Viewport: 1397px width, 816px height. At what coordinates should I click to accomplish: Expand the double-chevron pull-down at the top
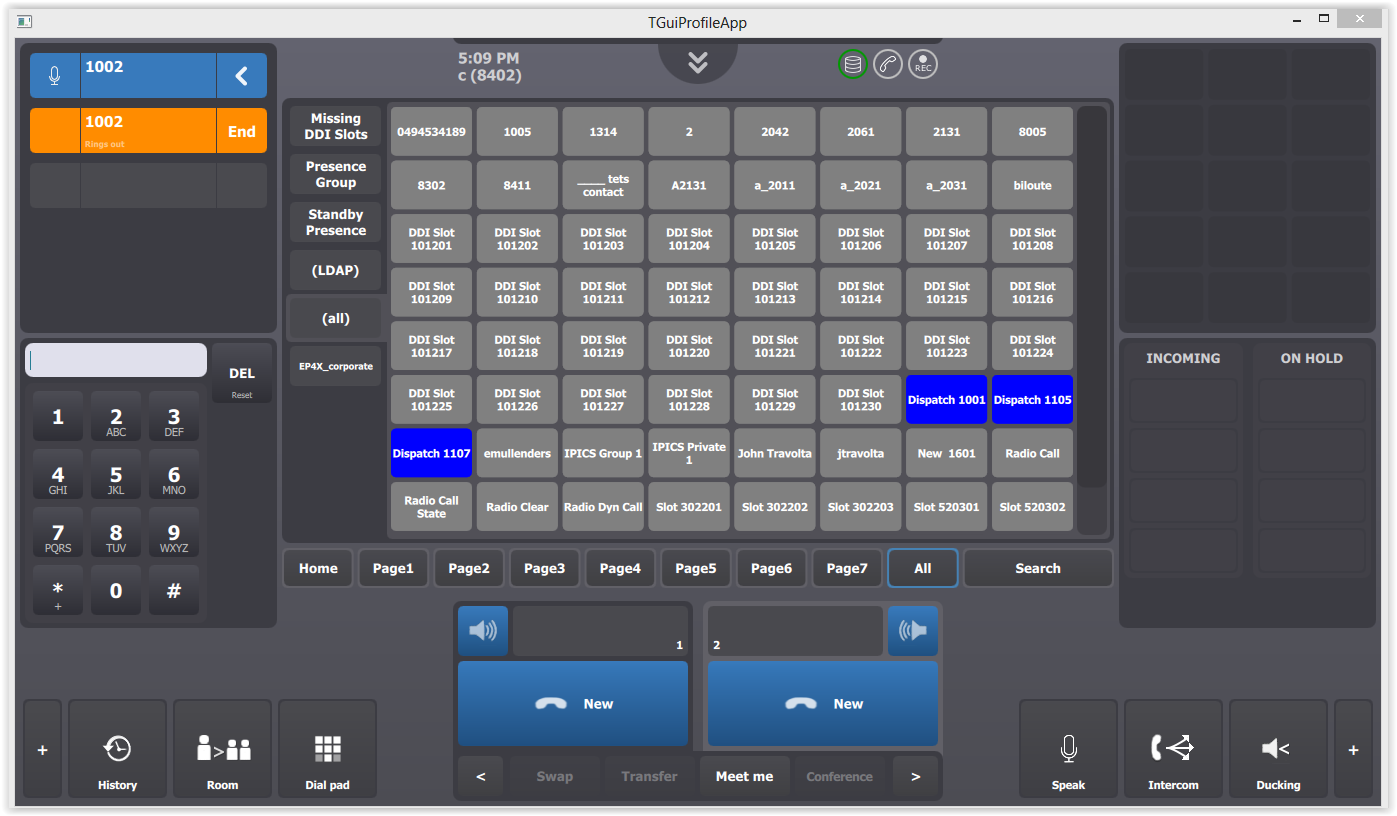[x=698, y=62]
